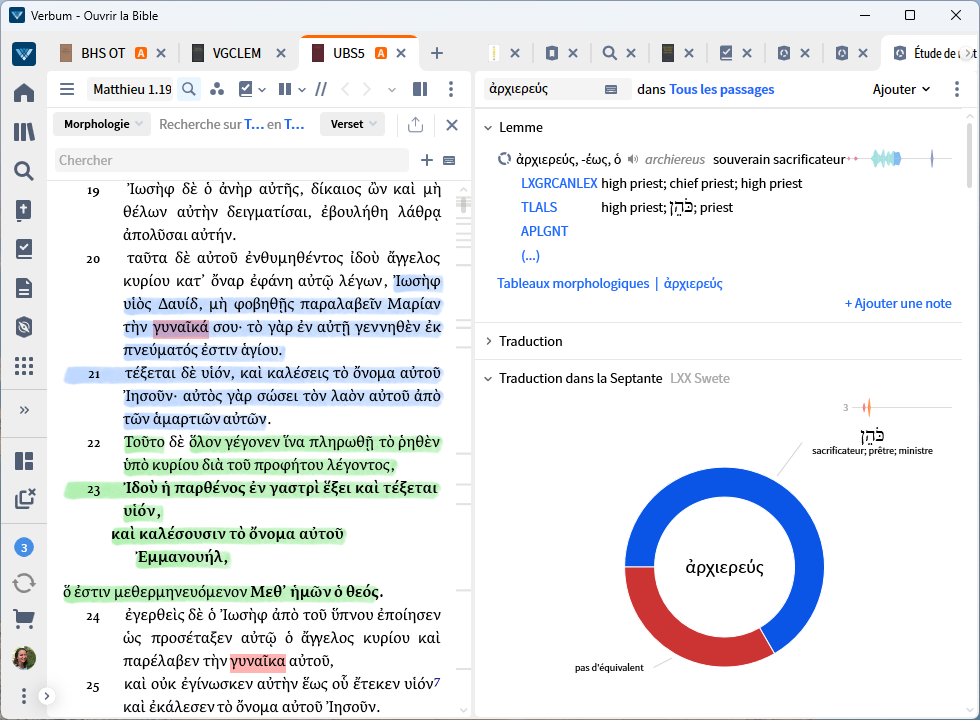Click the export share icon in search bar
Image resolution: width=980 pixels, height=720 pixels.
pos(416,124)
